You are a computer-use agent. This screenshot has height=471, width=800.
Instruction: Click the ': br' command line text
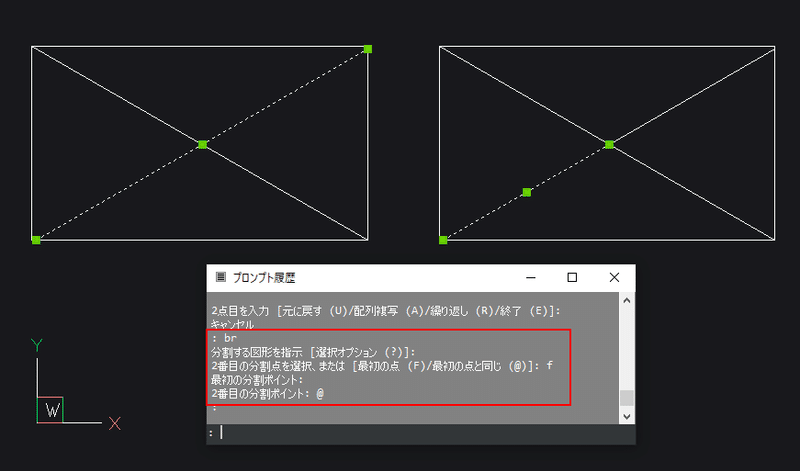click(x=224, y=338)
